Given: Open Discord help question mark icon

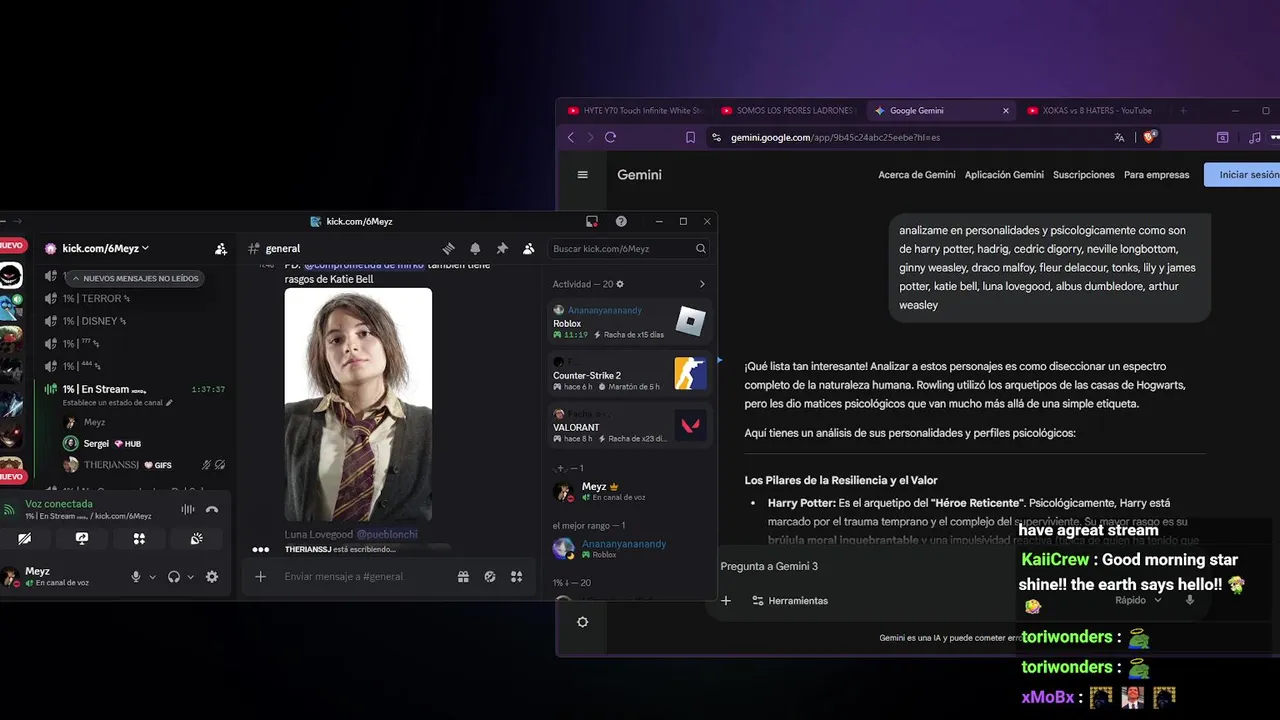Looking at the screenshot, I should pyautogui.click(x=621, y=221).
